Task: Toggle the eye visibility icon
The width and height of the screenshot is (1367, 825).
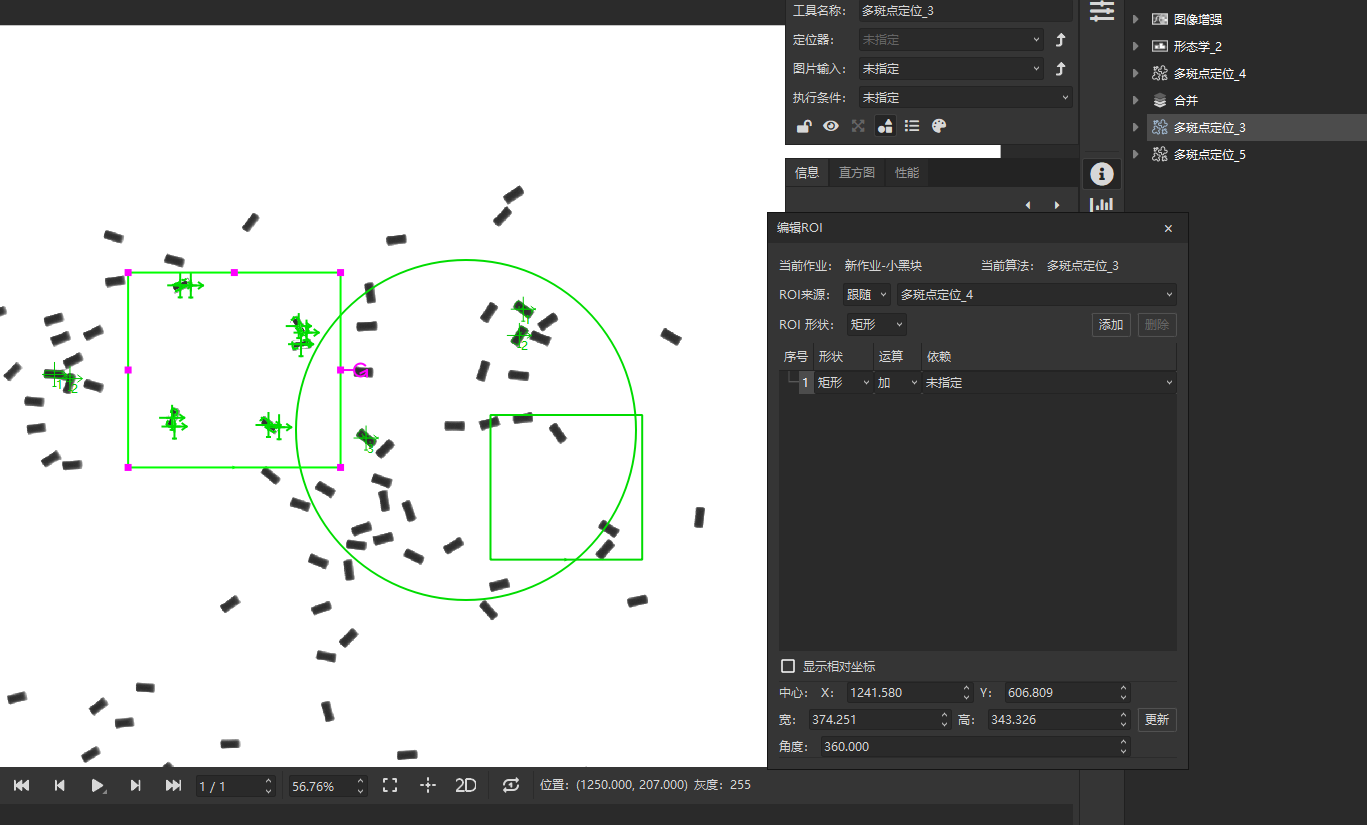Action: [831, 126]
